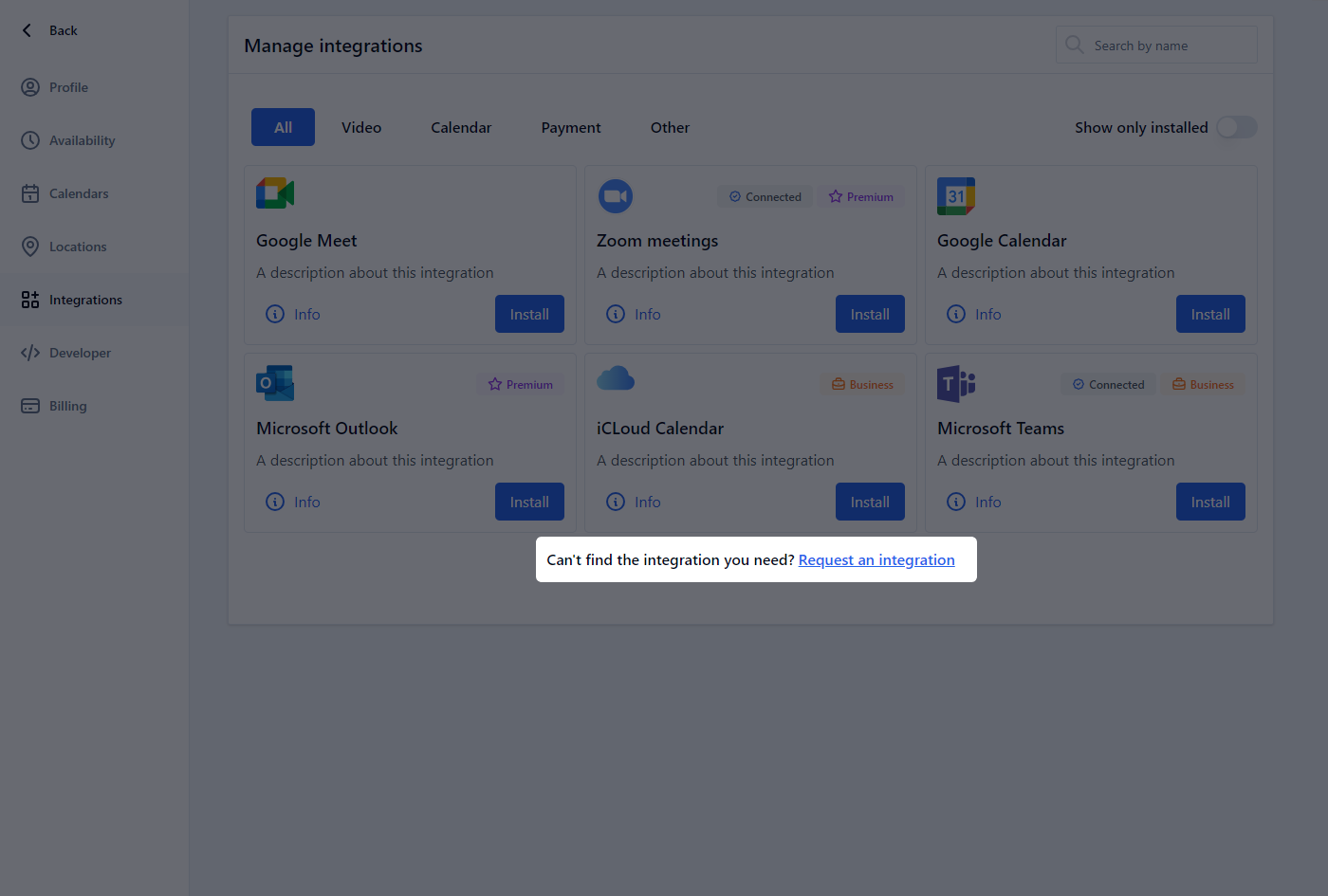Click the Zoom meetings camera icon
Image resolution: width=1328 pixels, height=896 pixels.
615,195
